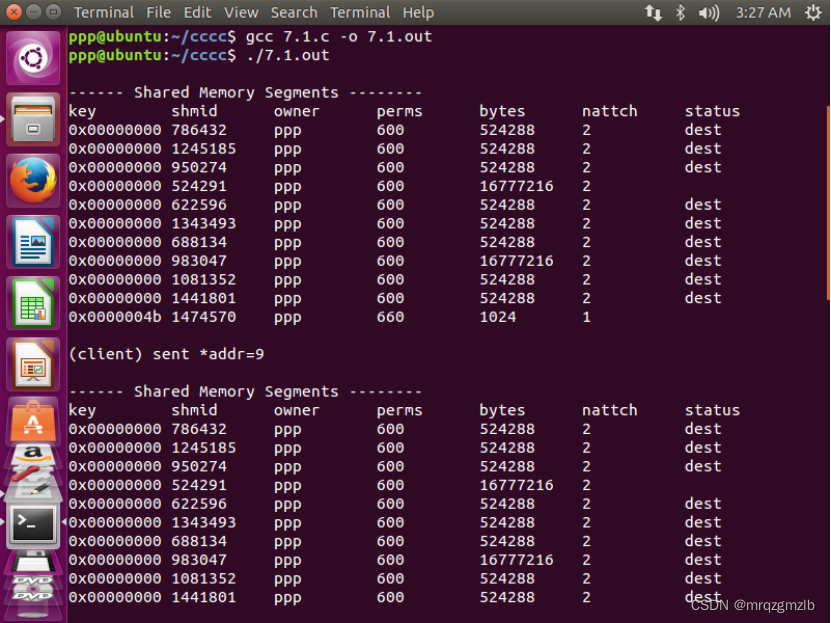Click the '(client) sent *addr=9' output line
The image size is (831, 623).
pyautogui.click(x=166, y=354)
